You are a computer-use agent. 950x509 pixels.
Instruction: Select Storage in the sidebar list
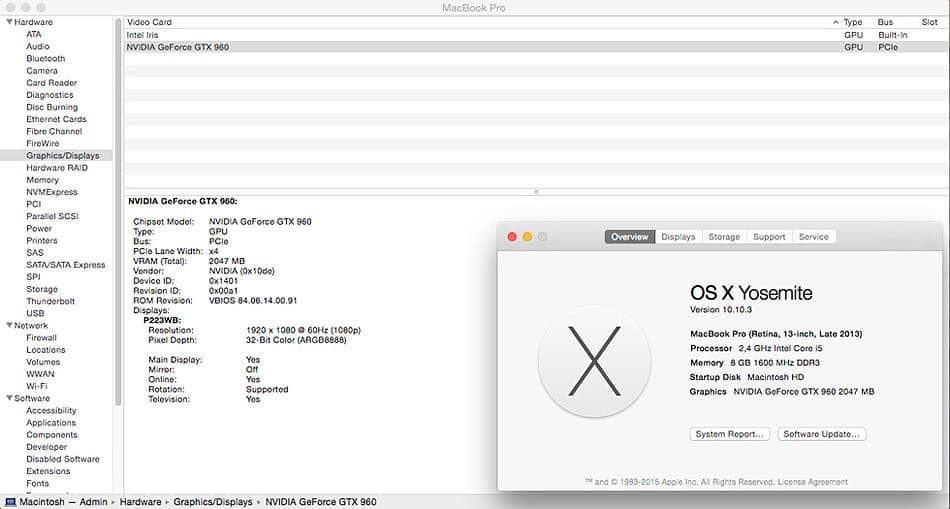[42, 288]
